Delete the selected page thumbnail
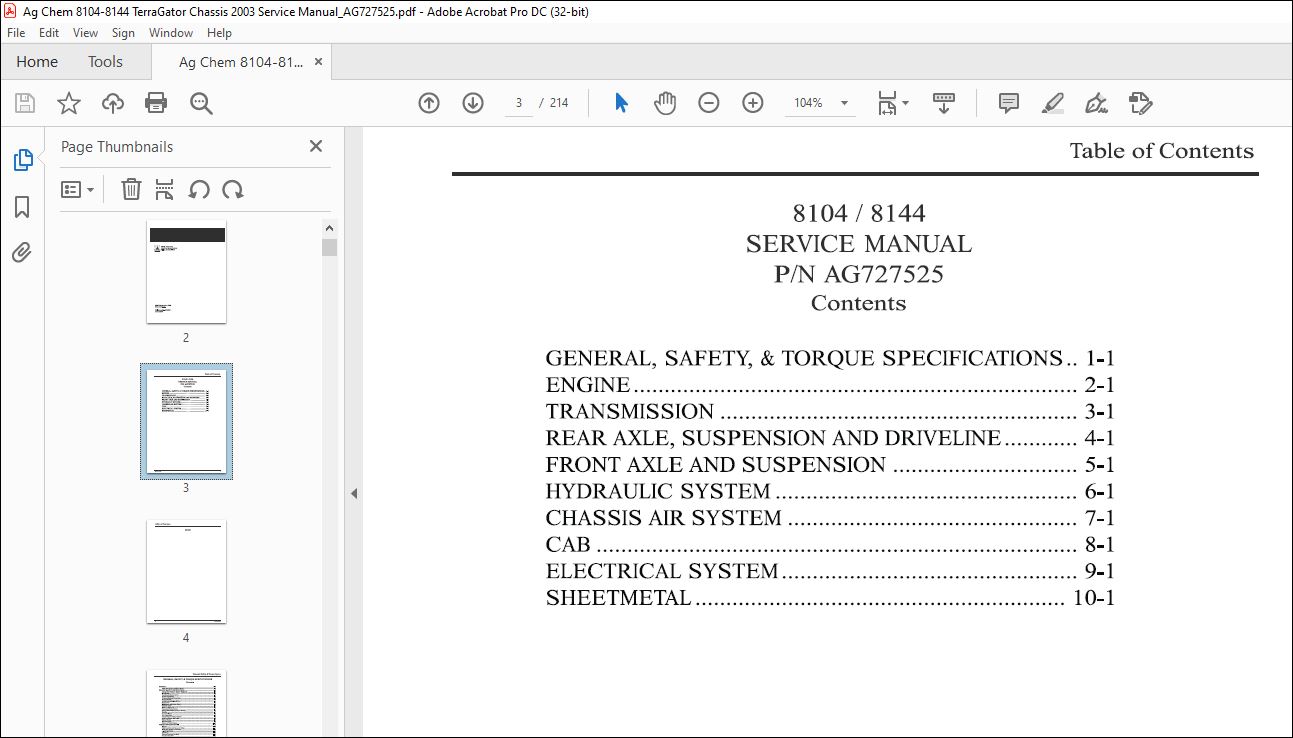 pos(131,189)
